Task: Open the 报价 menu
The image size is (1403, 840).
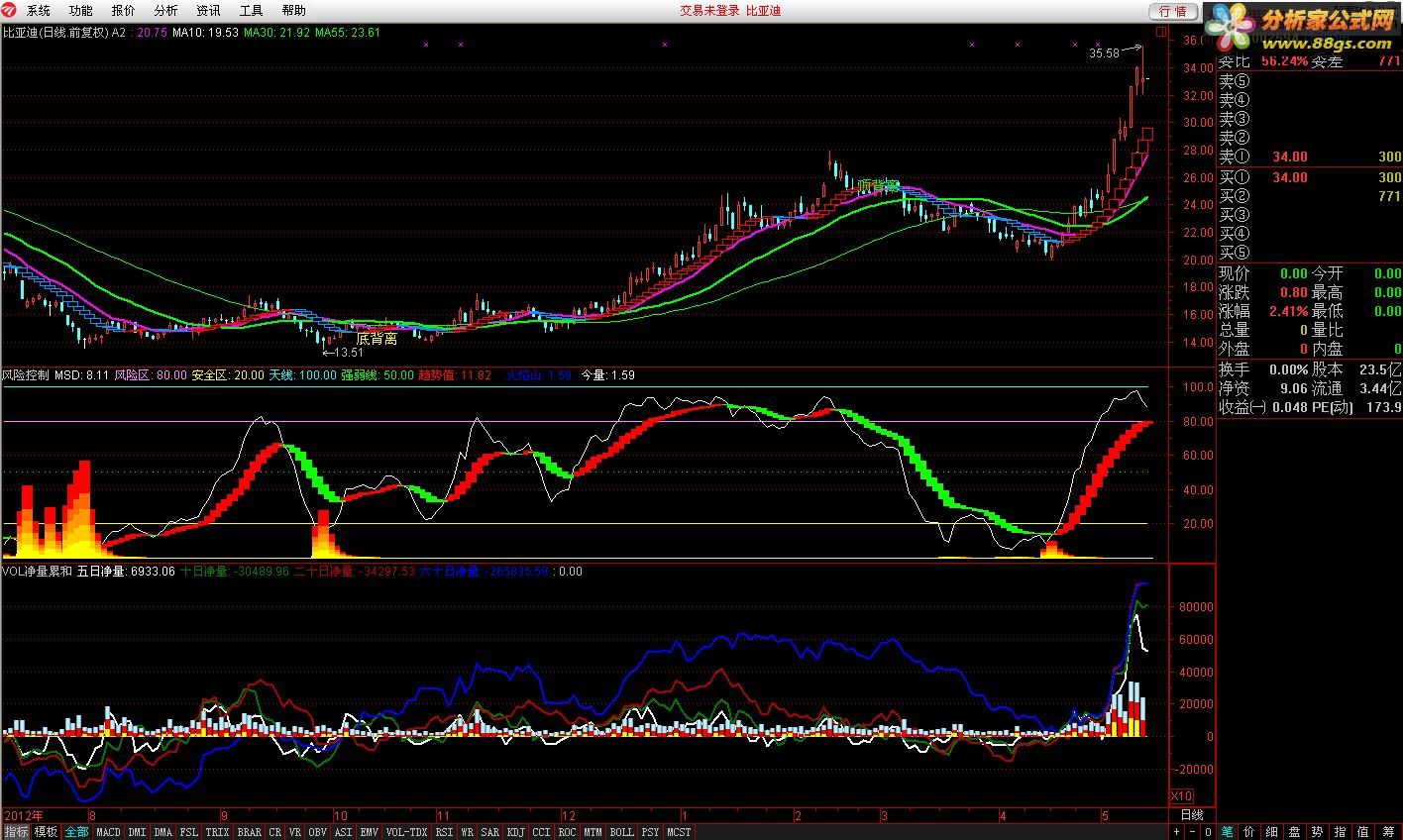Action: (x=124, y=11)
